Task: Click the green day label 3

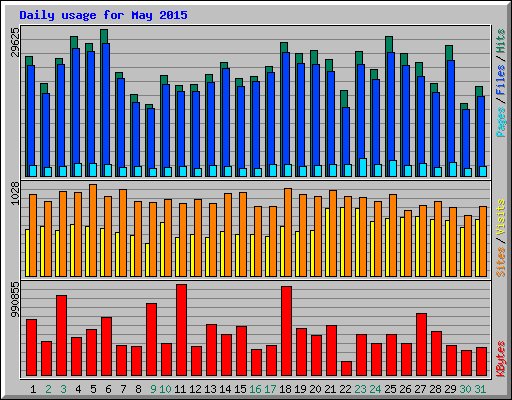Action: [x=63, y=389]
